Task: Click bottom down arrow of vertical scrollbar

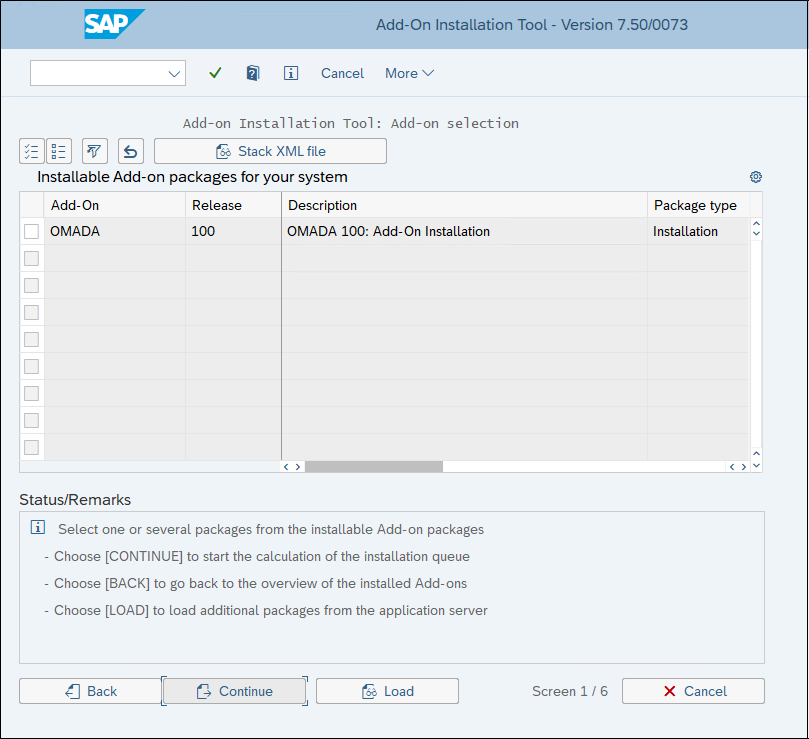Action: pyautogui.click(x=756, y=465)
